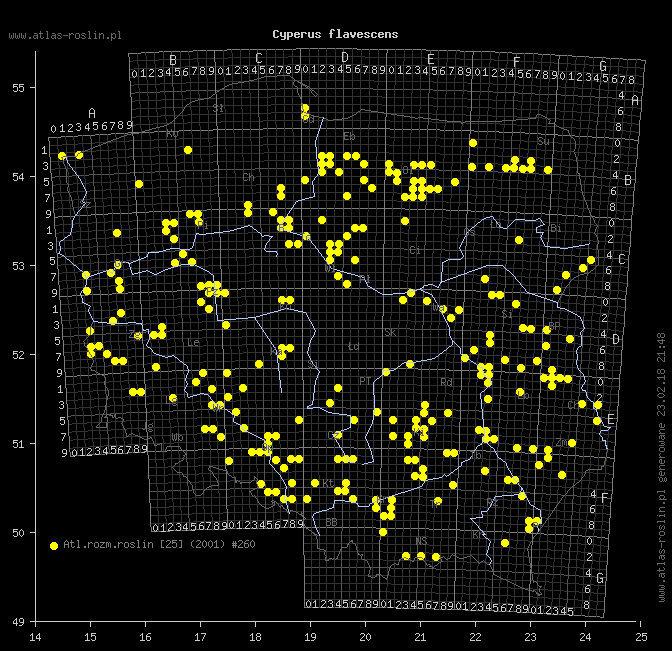Image resolution: width=672 pixels, height=651 pixels.
Task: Click longitude axis label 24
Action: click(585, 637)
